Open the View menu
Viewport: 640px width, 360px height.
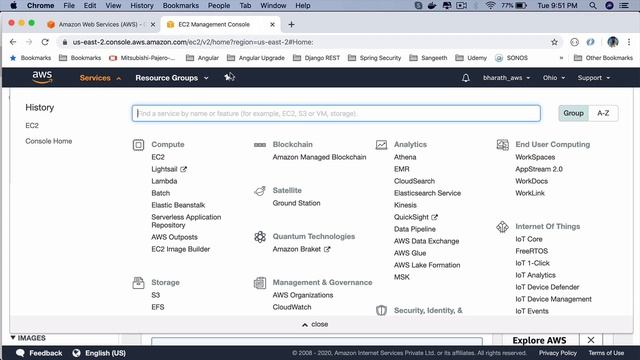click(x=113, y=6)
